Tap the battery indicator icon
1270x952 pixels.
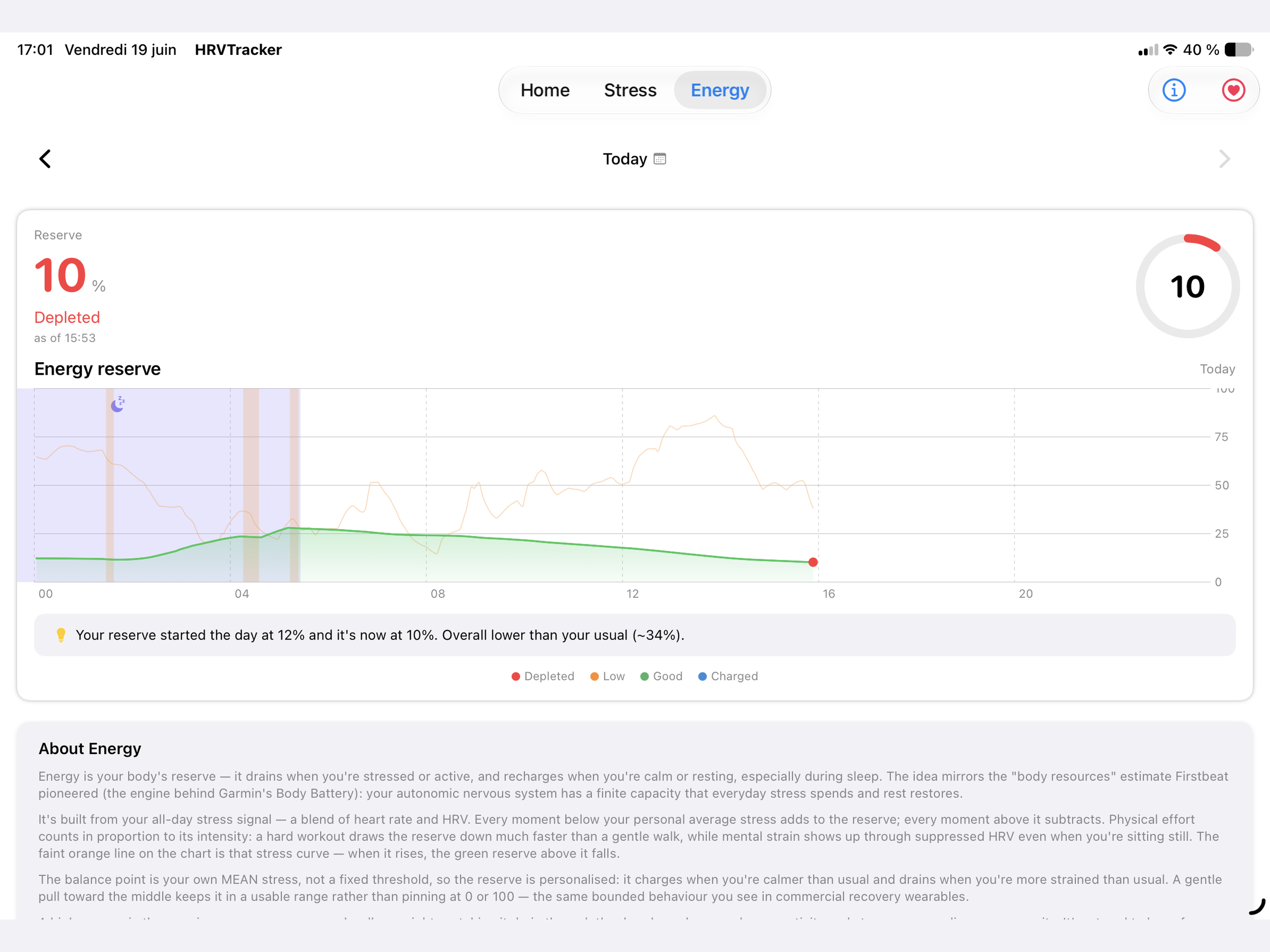pos(1239,50)
